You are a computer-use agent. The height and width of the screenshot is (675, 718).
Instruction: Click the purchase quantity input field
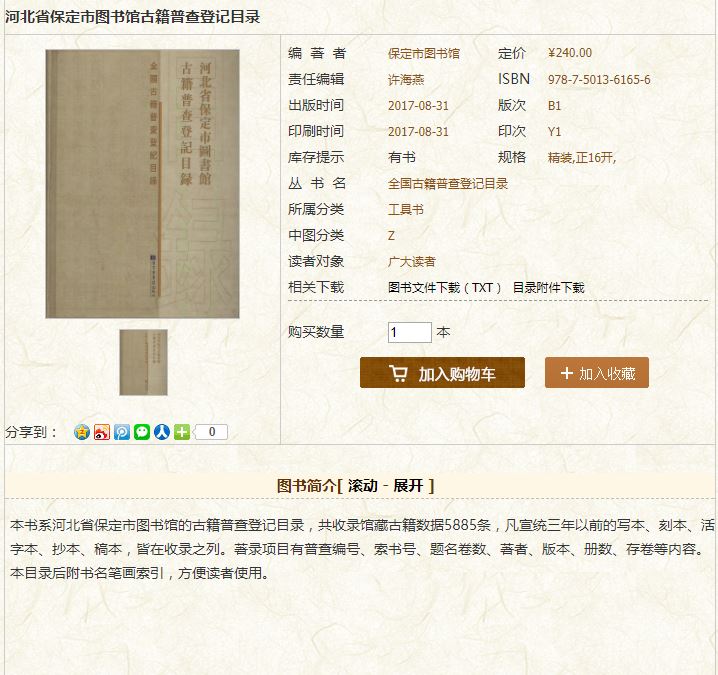pyautogui.click(x=409, y=332)
